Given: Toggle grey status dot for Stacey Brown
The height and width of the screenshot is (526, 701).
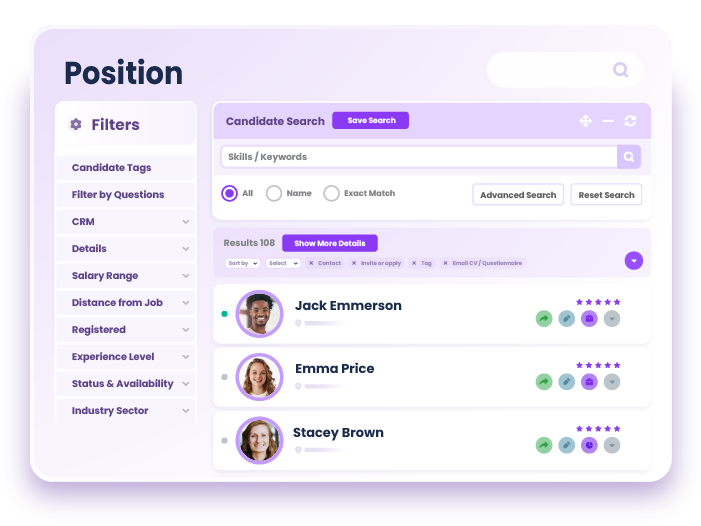Looking at the screenshot, I should click(224, 440).
